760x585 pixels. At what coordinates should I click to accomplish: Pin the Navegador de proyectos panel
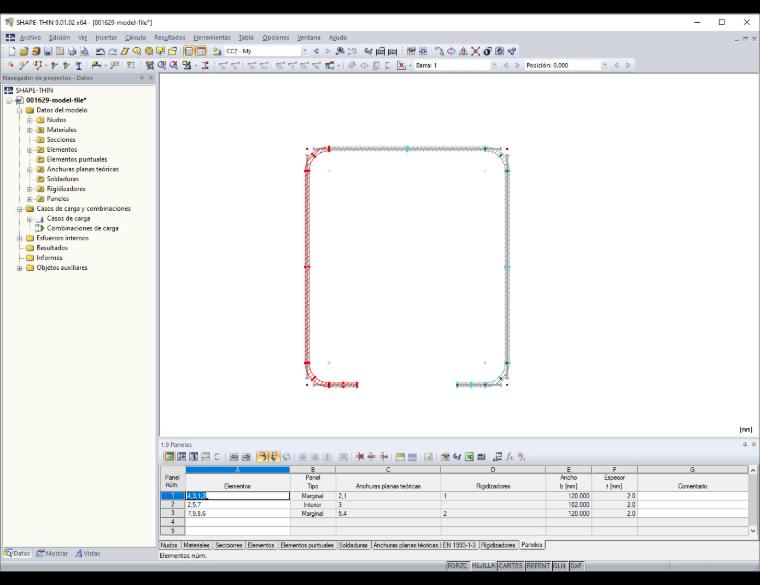click(x=142, y=78)
